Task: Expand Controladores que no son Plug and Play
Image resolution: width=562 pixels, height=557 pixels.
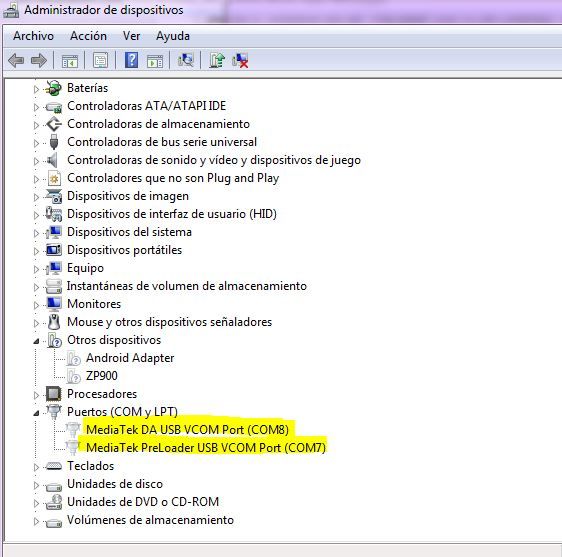Action: [x=36, y=179]
